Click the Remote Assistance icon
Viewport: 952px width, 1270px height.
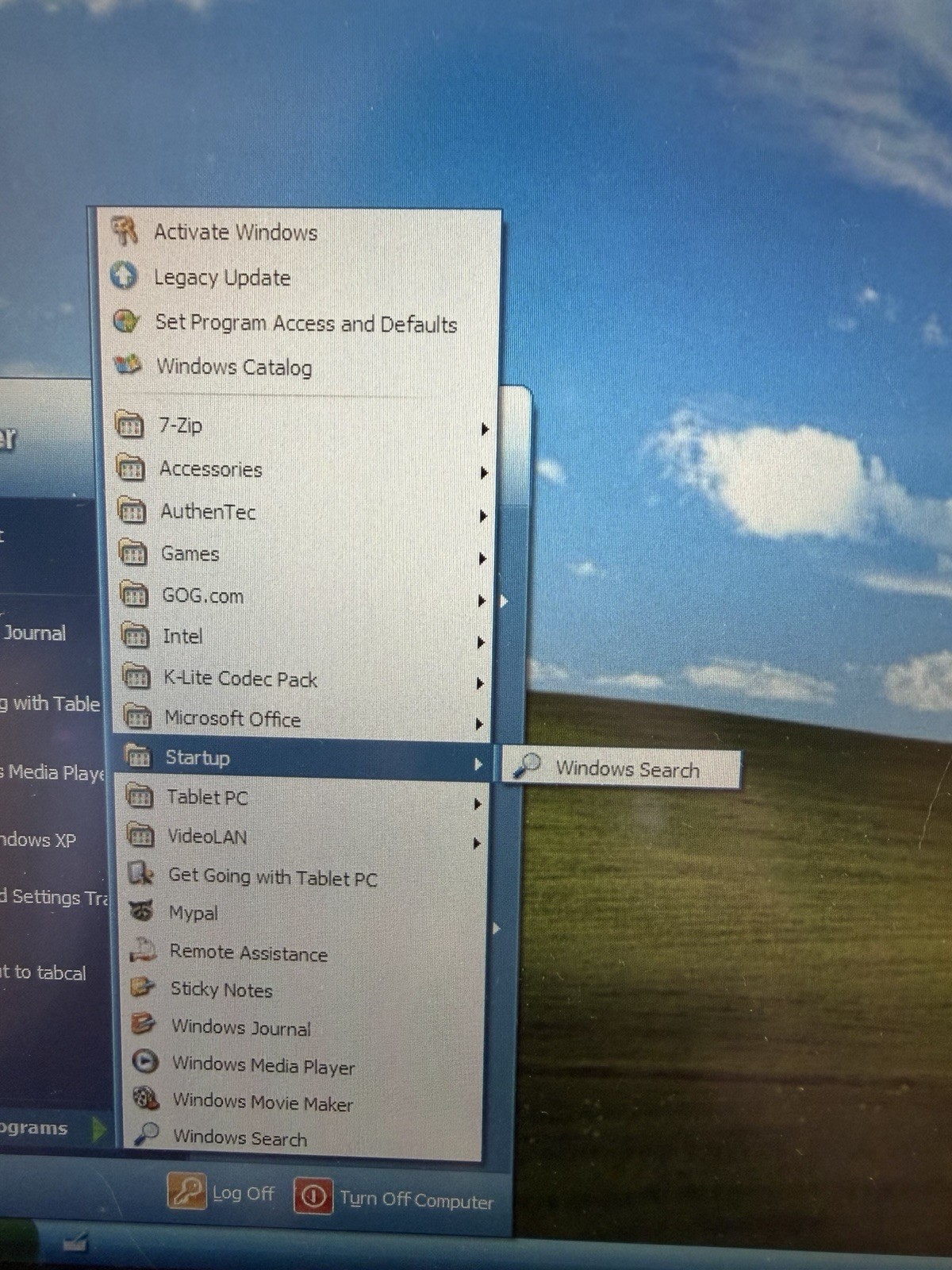coord(144,950)
